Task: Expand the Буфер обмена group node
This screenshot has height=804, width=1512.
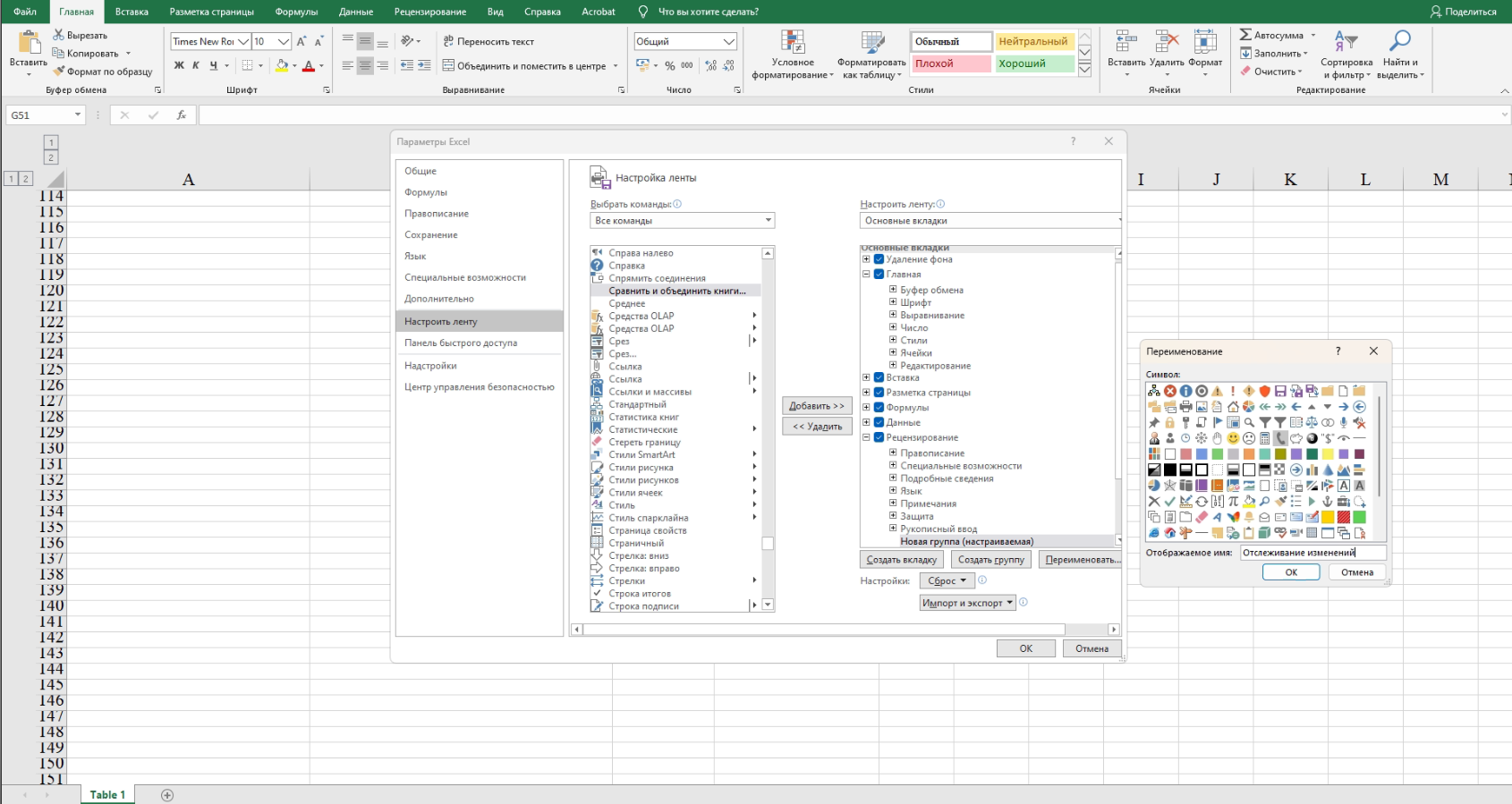Action: pyautogui.click(x=893, y=290)
